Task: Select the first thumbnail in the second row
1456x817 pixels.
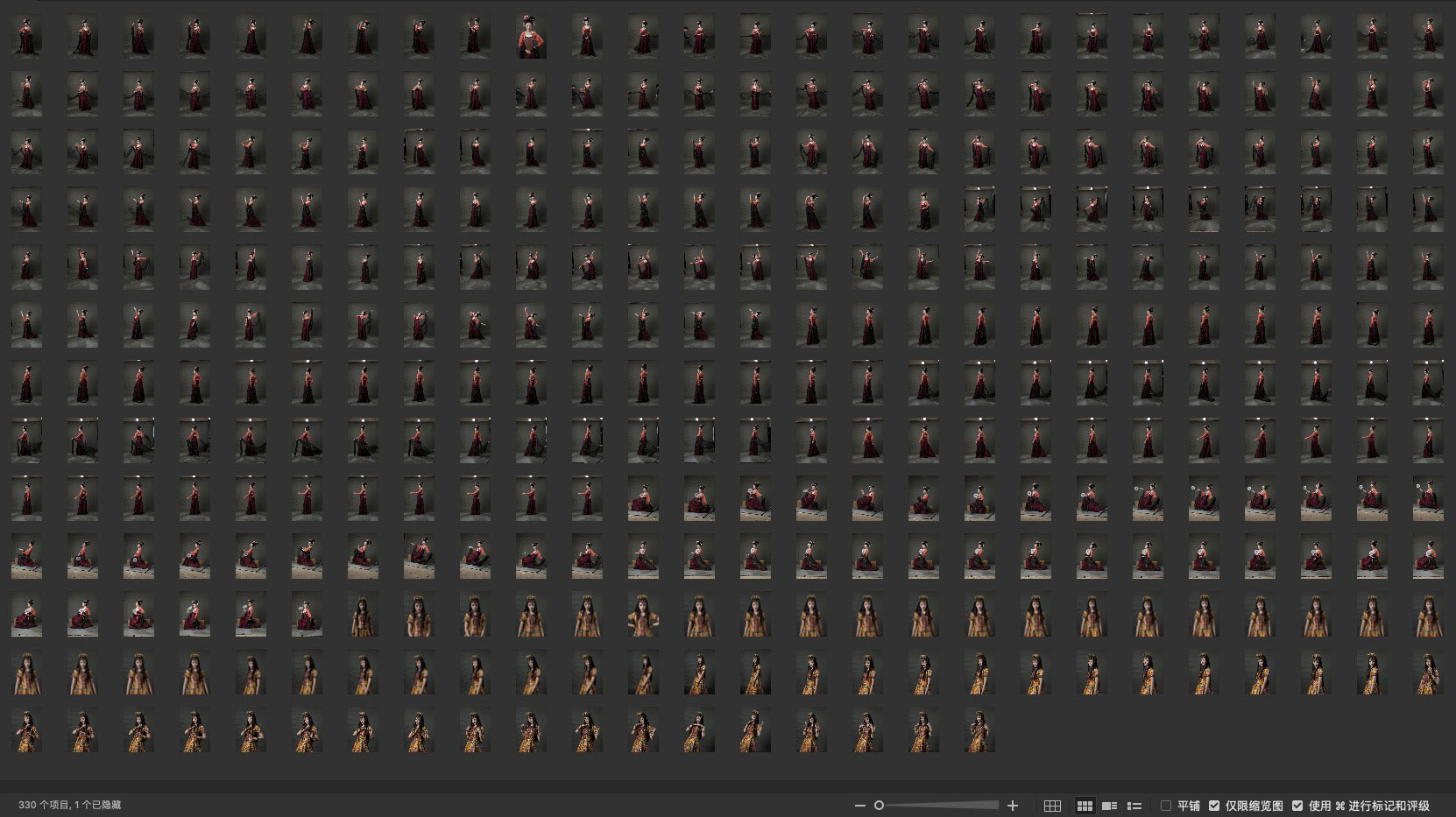Action: (26, 95)
